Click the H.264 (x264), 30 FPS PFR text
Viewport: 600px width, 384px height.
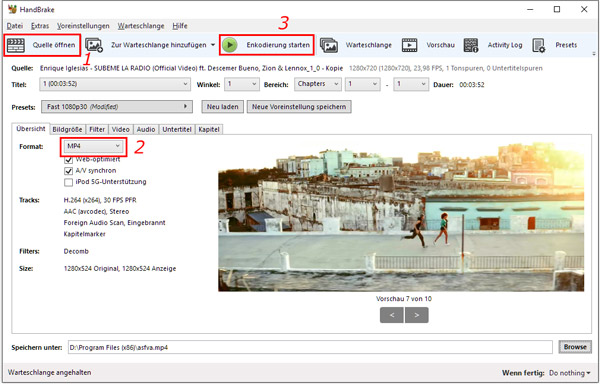(x=100, y=200)
